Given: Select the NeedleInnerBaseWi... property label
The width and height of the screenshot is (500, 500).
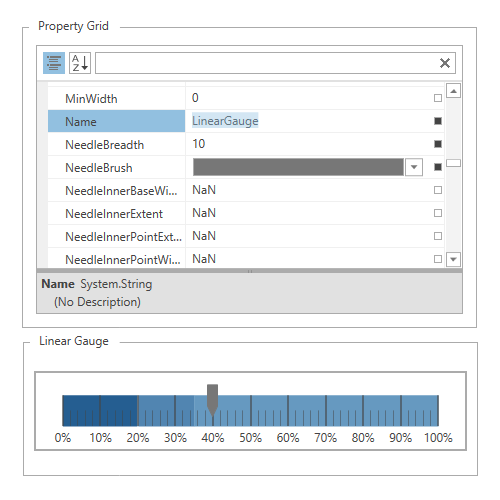Looking at the screenshot, I should 121,191.
